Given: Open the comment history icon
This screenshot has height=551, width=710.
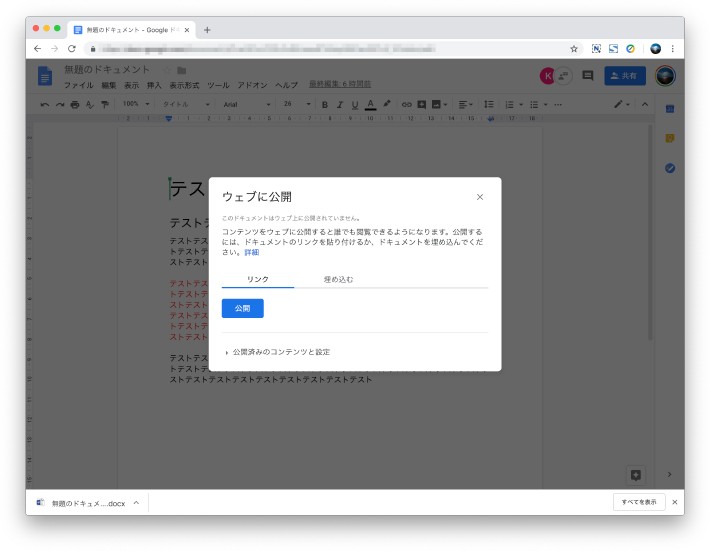Looking at the screenshot, I should point(588,76).
